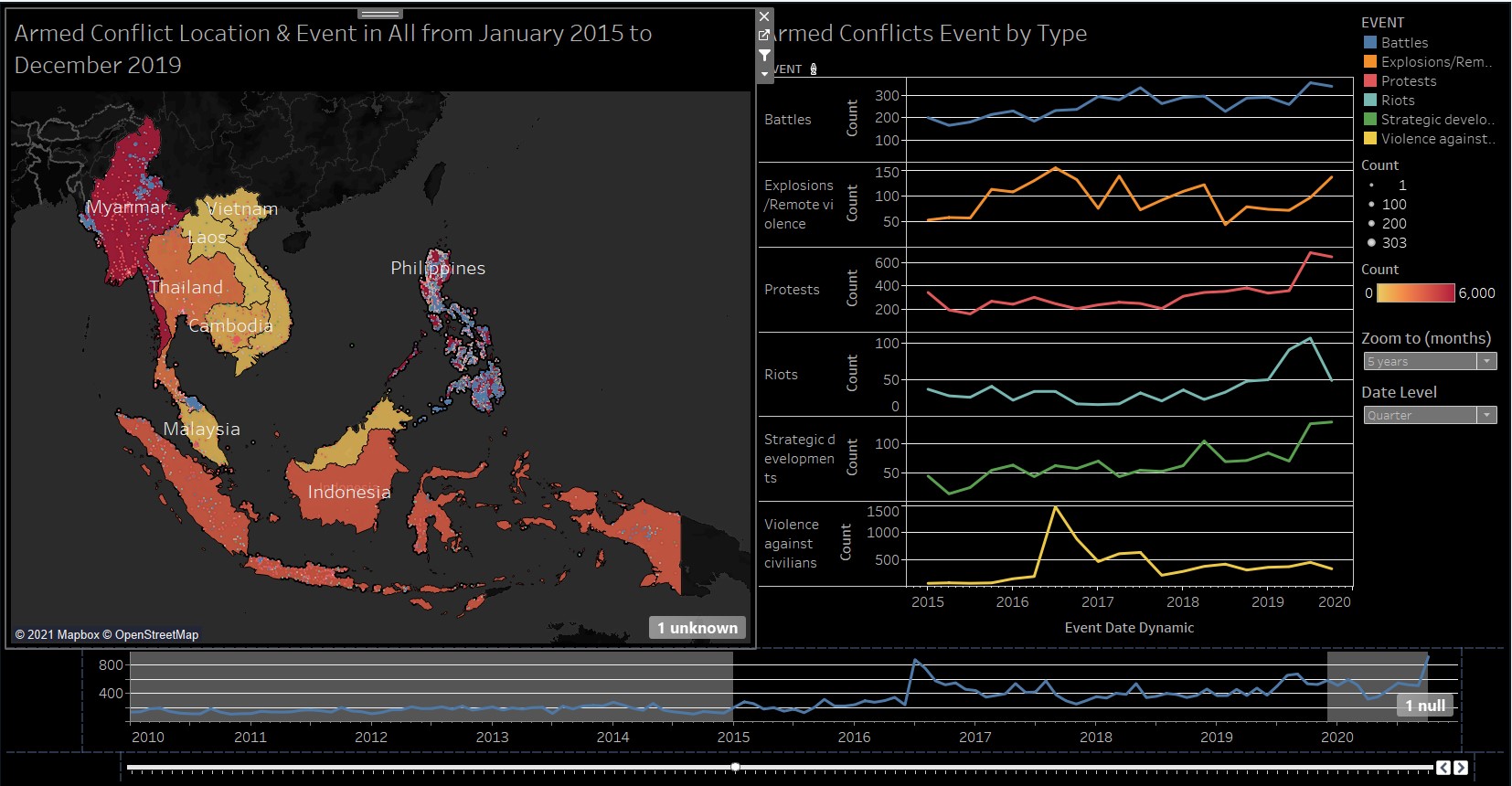Remove the map panel with X icon
Image resolution: width=1512 pixels, height=786 pixels.
point(764,16)
